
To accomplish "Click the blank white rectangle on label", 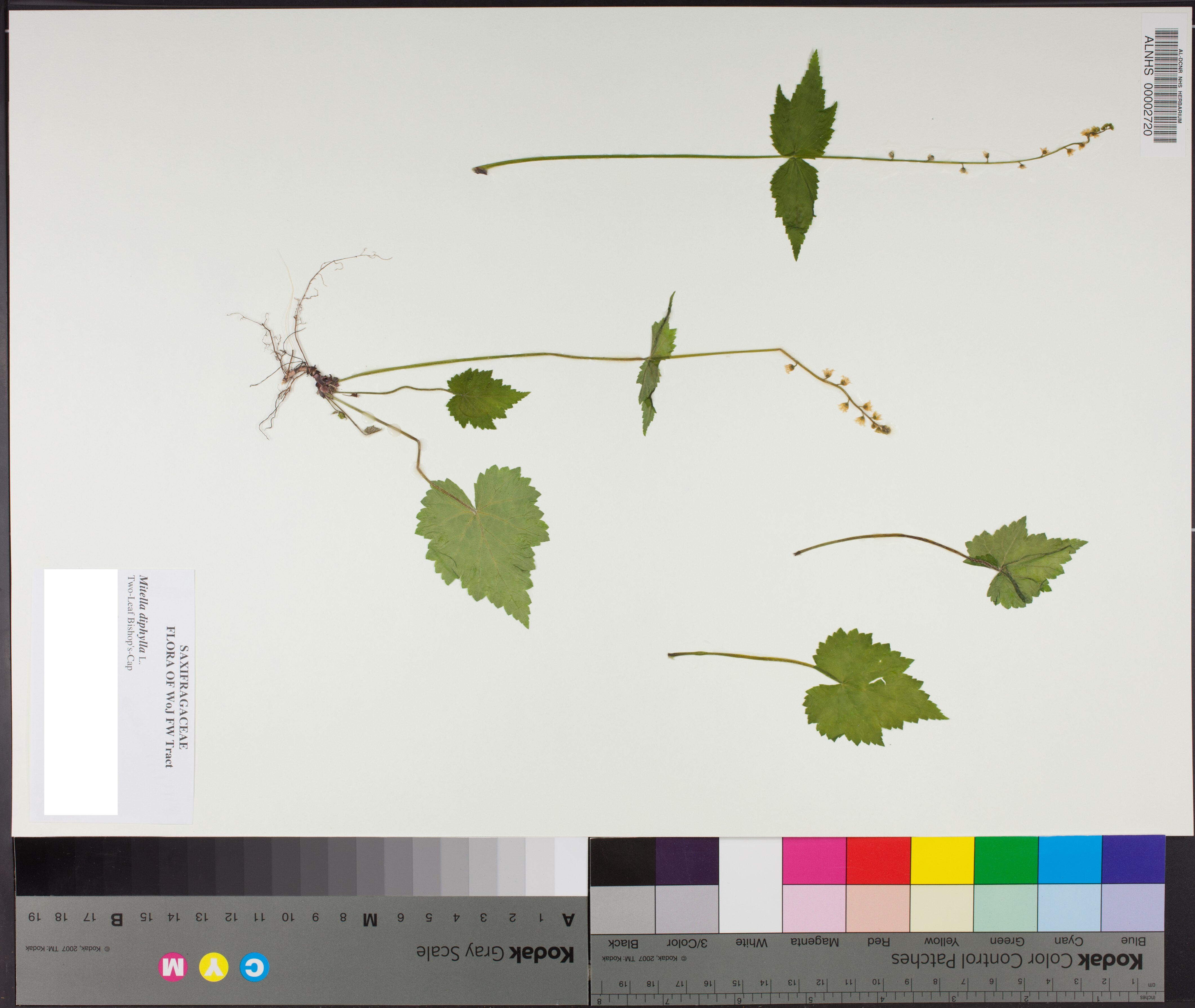I will 81,692.
